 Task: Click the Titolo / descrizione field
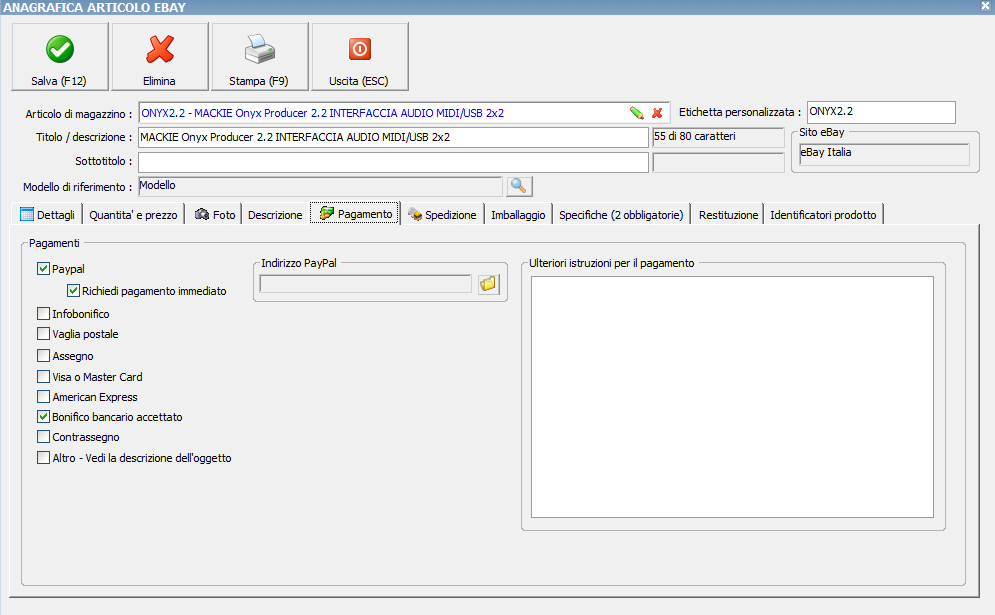[x=393, y=137]
